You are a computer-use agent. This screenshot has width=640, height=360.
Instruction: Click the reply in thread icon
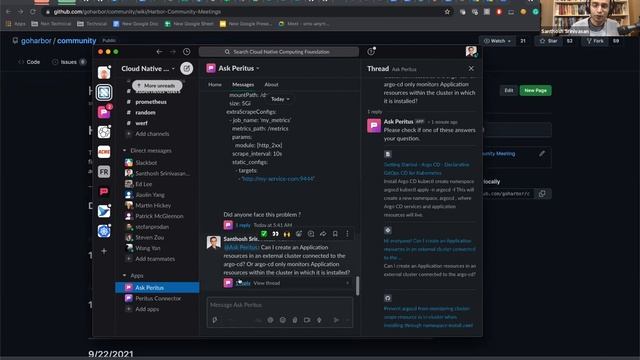pos(311,234)
